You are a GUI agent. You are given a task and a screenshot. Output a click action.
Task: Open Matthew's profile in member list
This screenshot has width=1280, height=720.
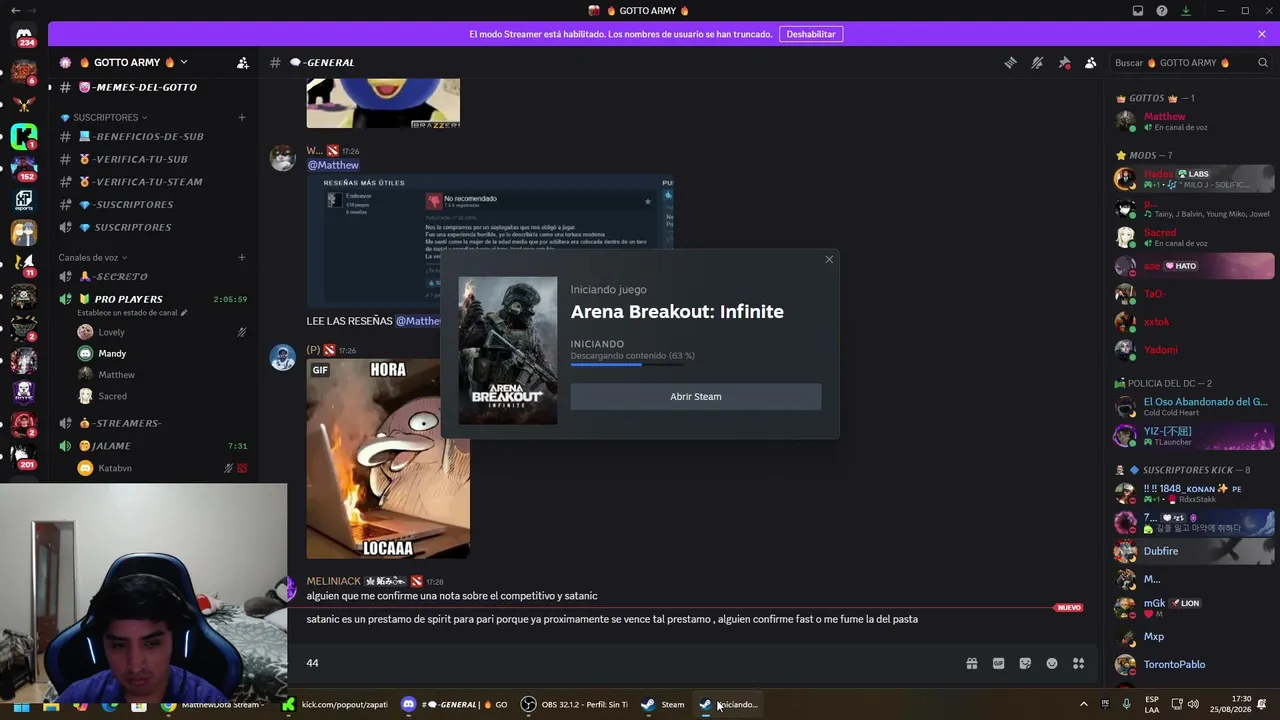(x=1194, y=121)
